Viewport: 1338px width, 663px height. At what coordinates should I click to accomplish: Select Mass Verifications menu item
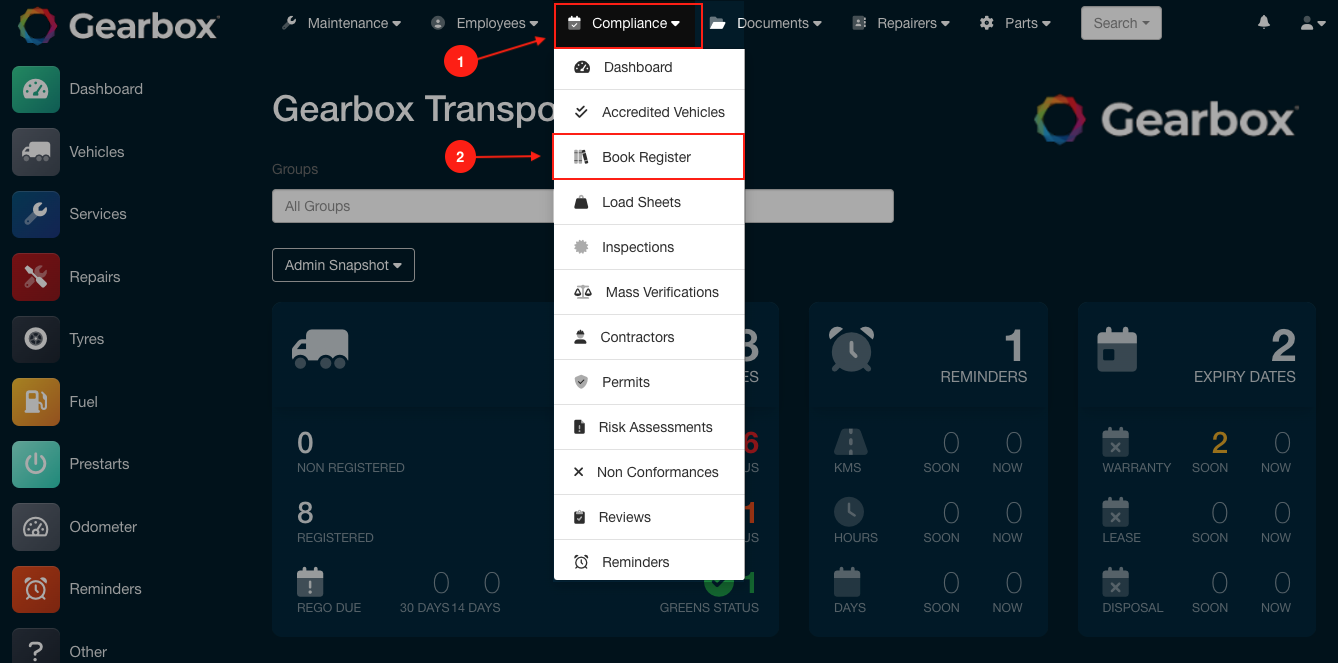pos(649,292)
